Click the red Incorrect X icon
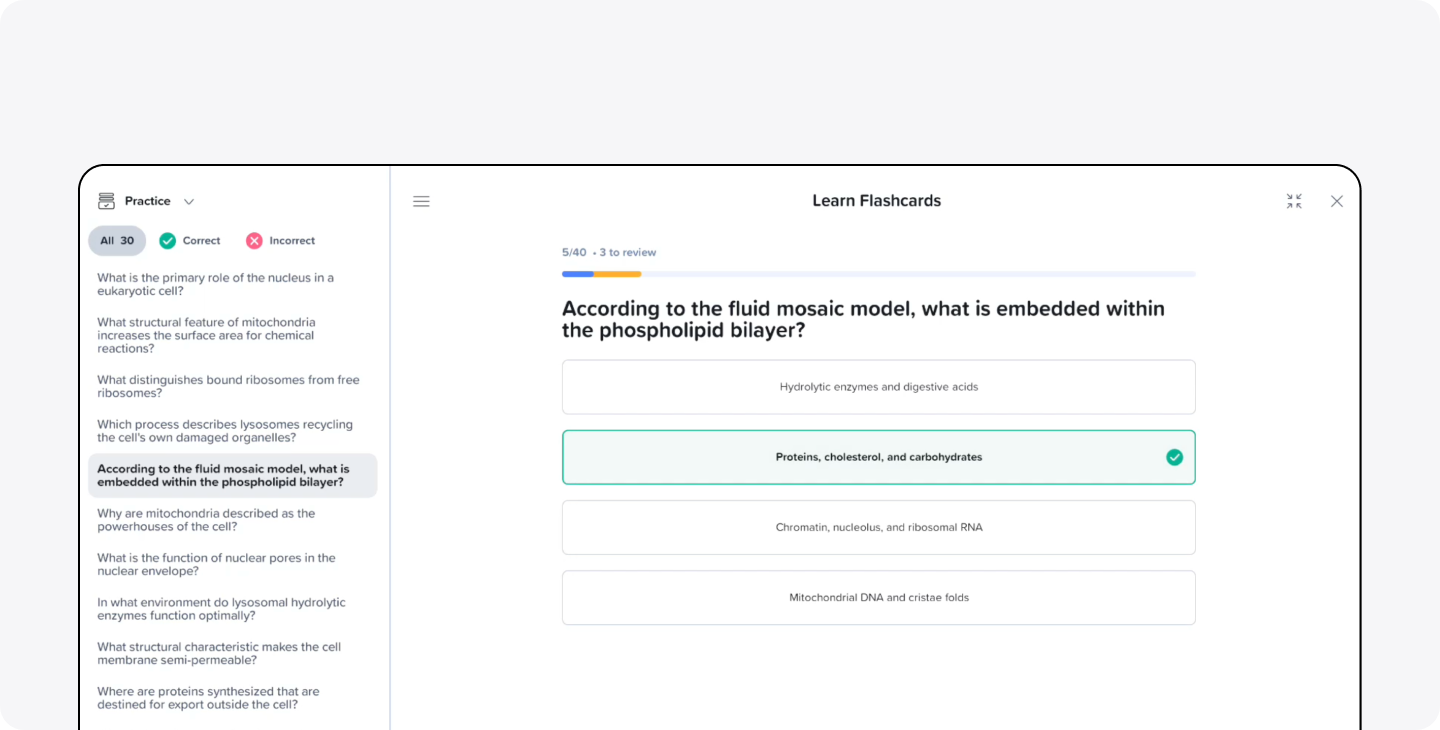This screenshot has height=730, width=1440. (254, 241)
